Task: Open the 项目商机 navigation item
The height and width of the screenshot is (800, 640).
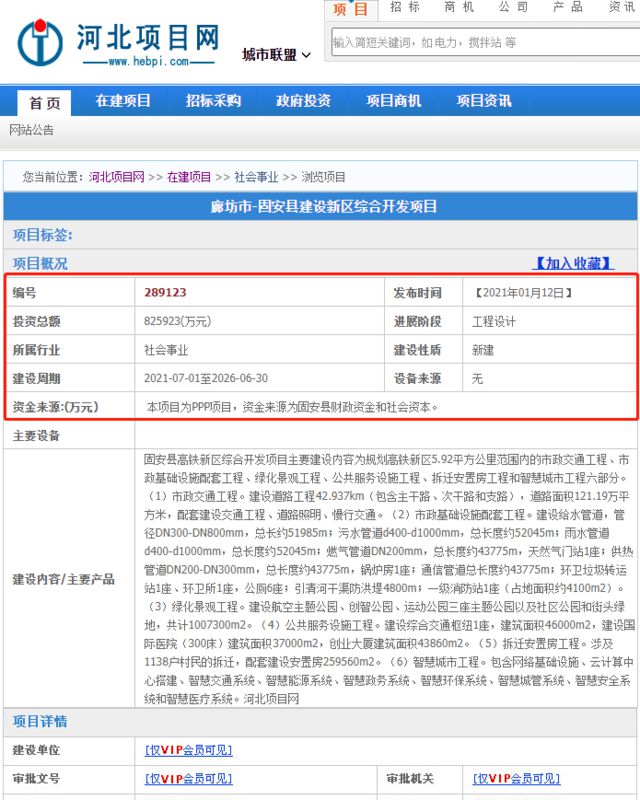Action: coord(393,101)
